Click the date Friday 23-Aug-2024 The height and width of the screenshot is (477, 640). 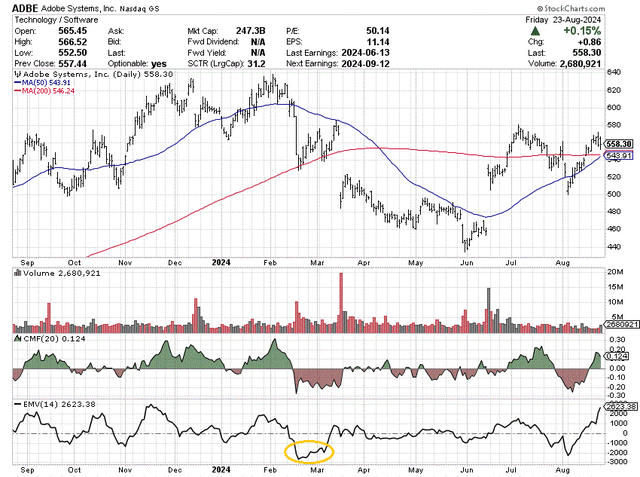click(563, 20)
